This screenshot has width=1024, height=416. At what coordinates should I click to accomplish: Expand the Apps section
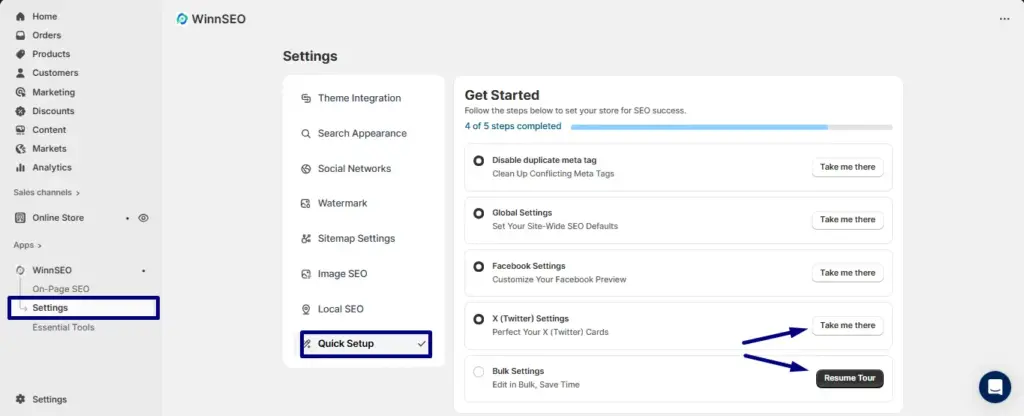(27, 245)
